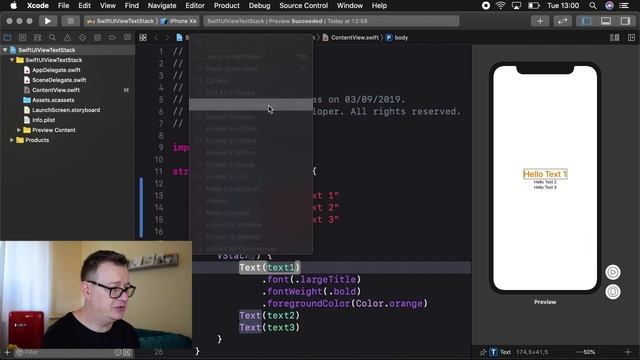Run the project with the Play button
Screen dimensions: 640x360
pyautogui.click(x=48, y=21)
